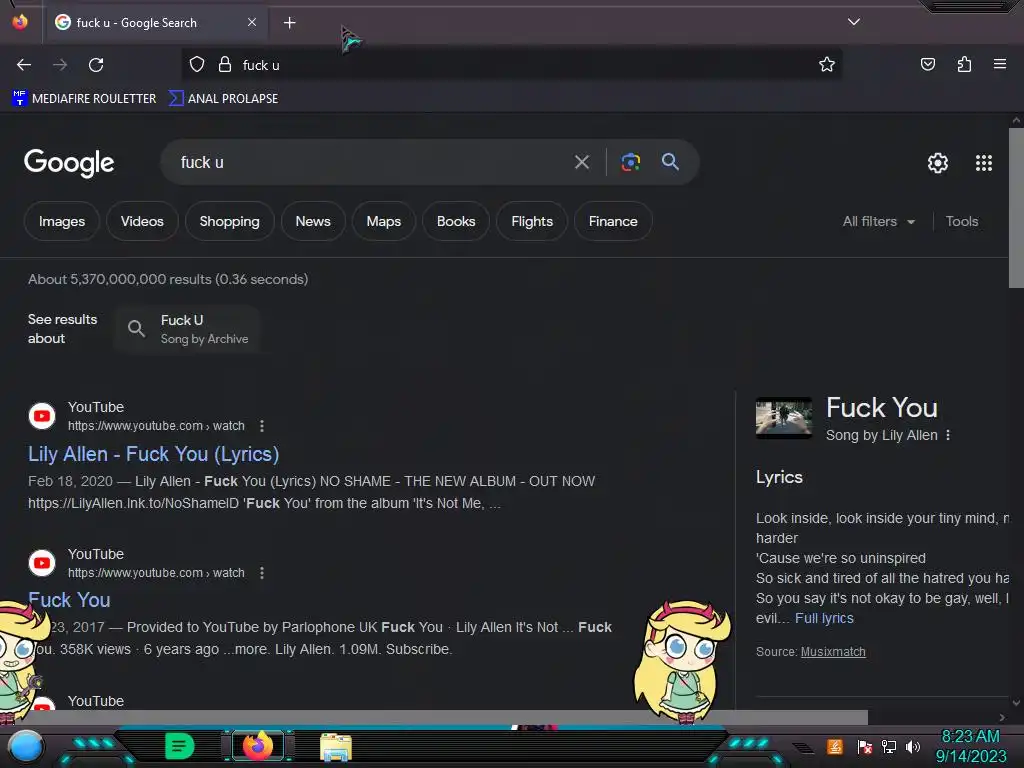This screenshot has height=768, width=1024.
Task: Click the Firefox taskbar button
Action: click(258, 746)
